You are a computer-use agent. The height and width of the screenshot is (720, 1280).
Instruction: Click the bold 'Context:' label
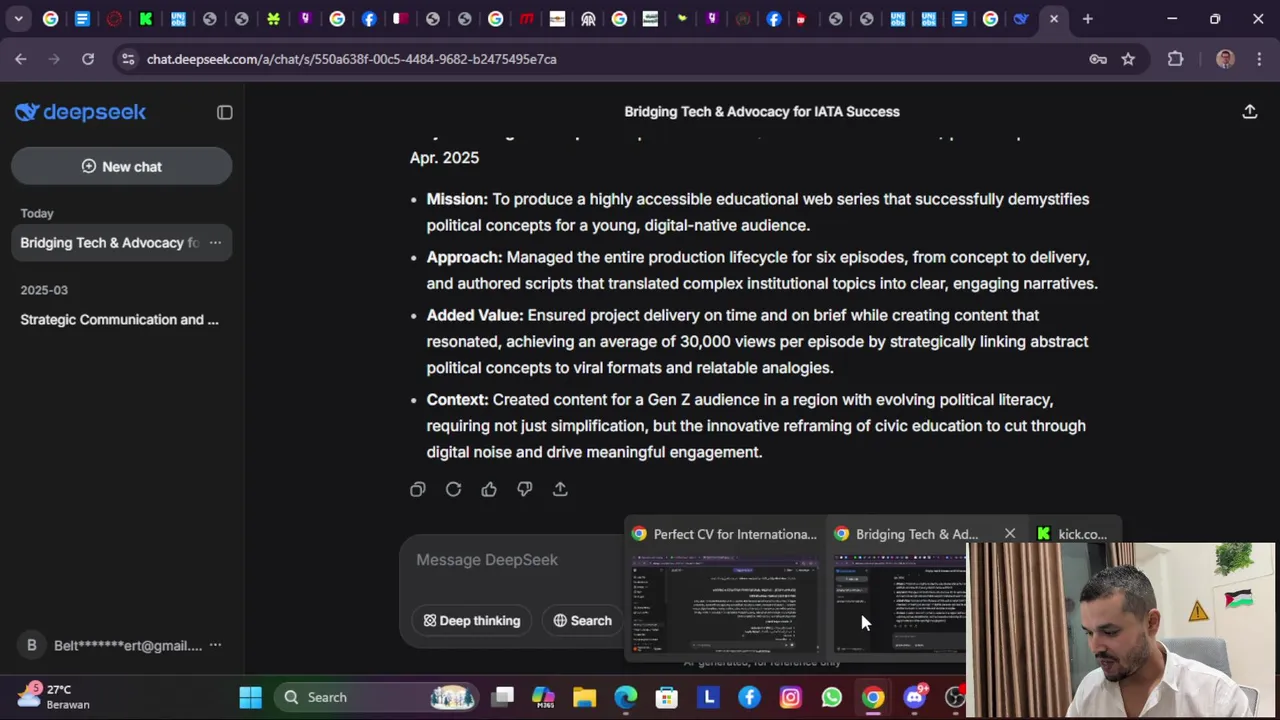click(x=458, y=400)
